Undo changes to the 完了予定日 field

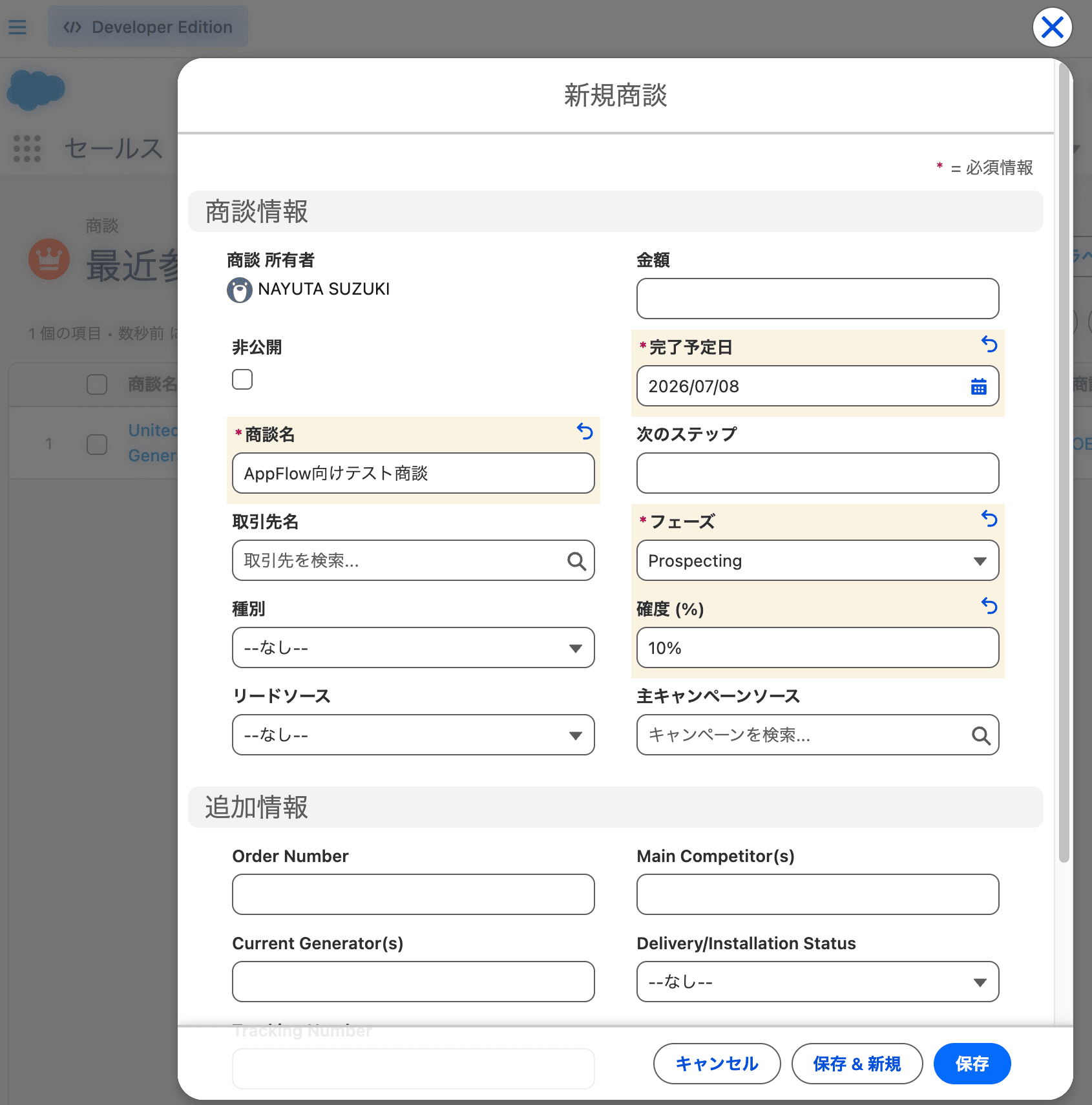point(989,344)
